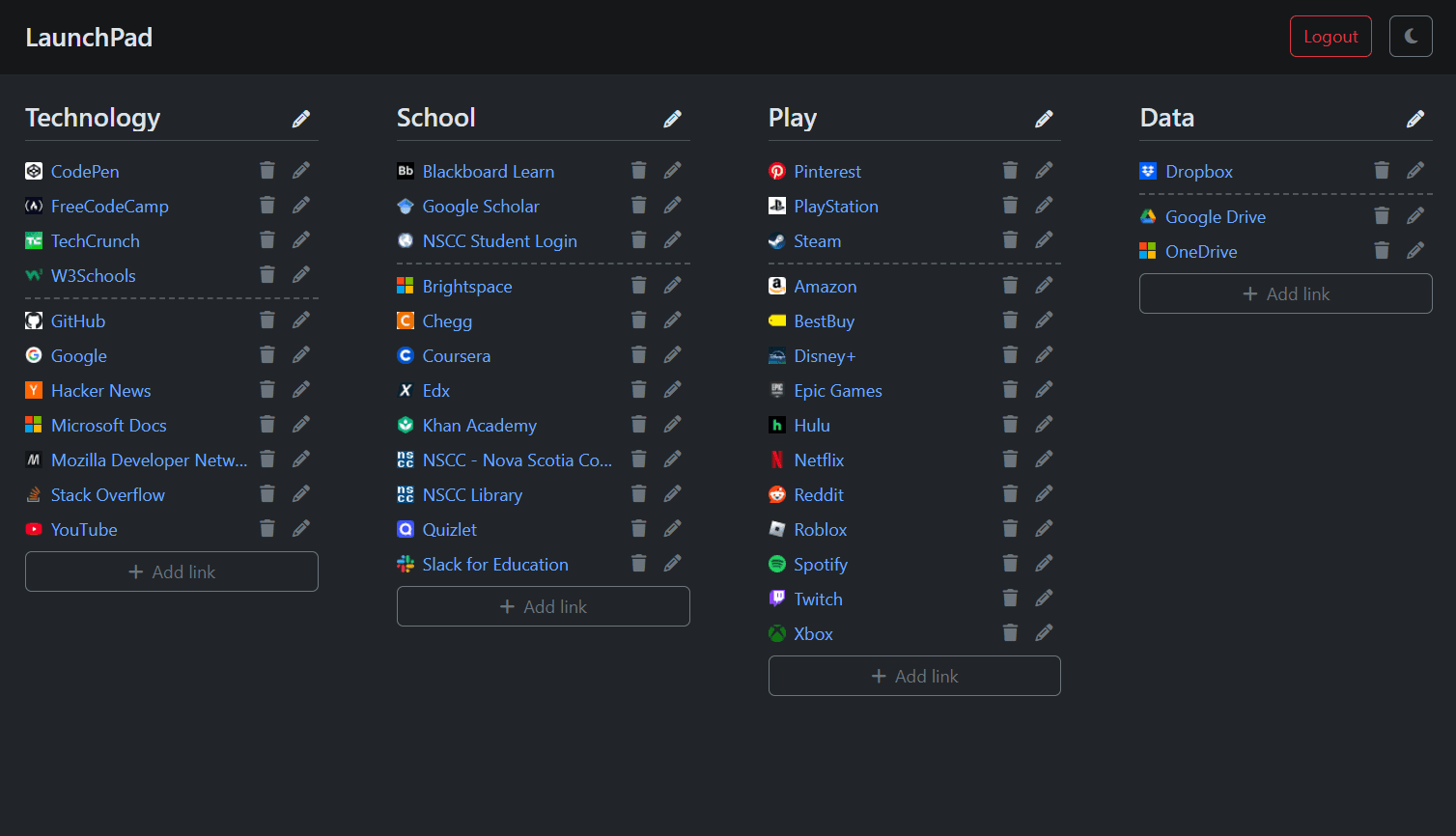Add a link to the Play category
This screenshot has height=836, width=1456.
914,676
